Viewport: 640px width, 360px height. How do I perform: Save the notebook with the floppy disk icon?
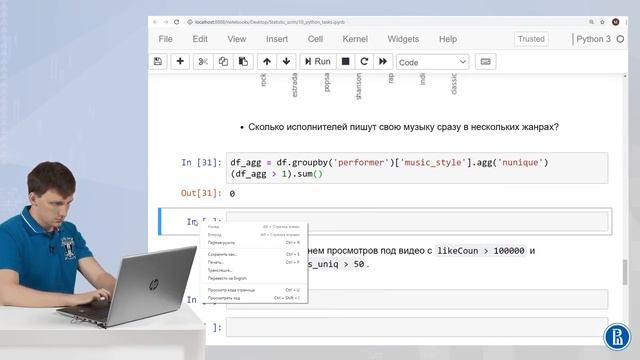pyautogui.click(x=158, y=62)
